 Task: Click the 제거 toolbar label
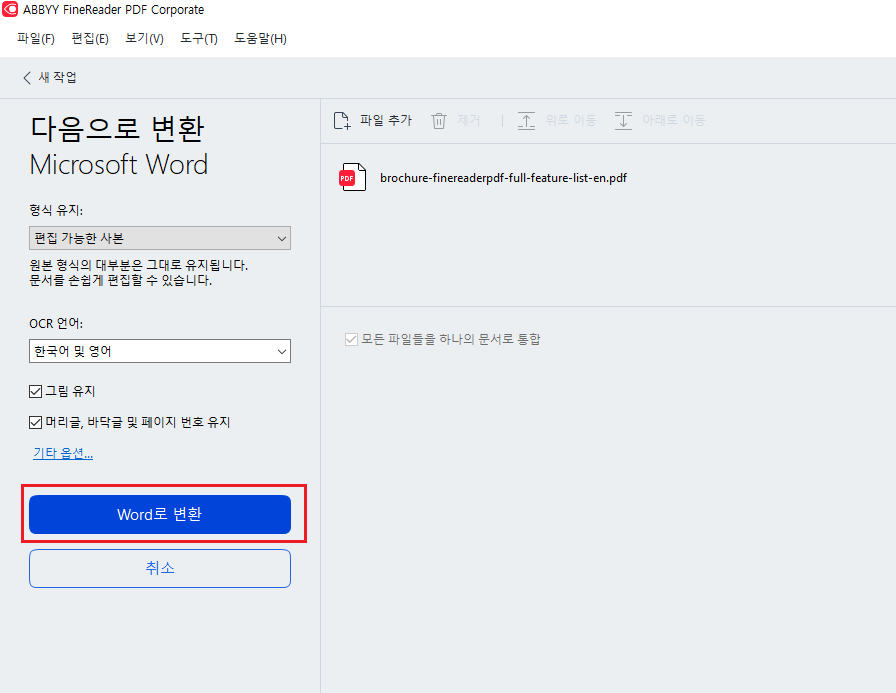469,120
